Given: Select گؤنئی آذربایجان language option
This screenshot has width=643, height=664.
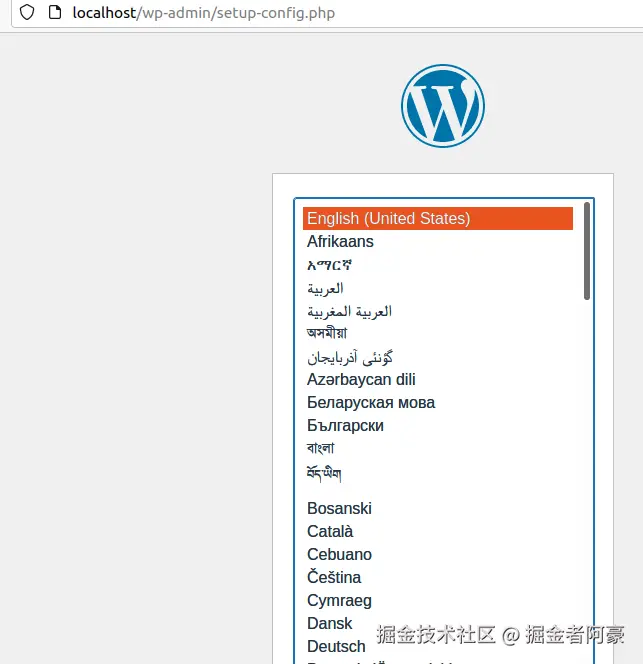Looking at the screenshot, I should 438,357.
